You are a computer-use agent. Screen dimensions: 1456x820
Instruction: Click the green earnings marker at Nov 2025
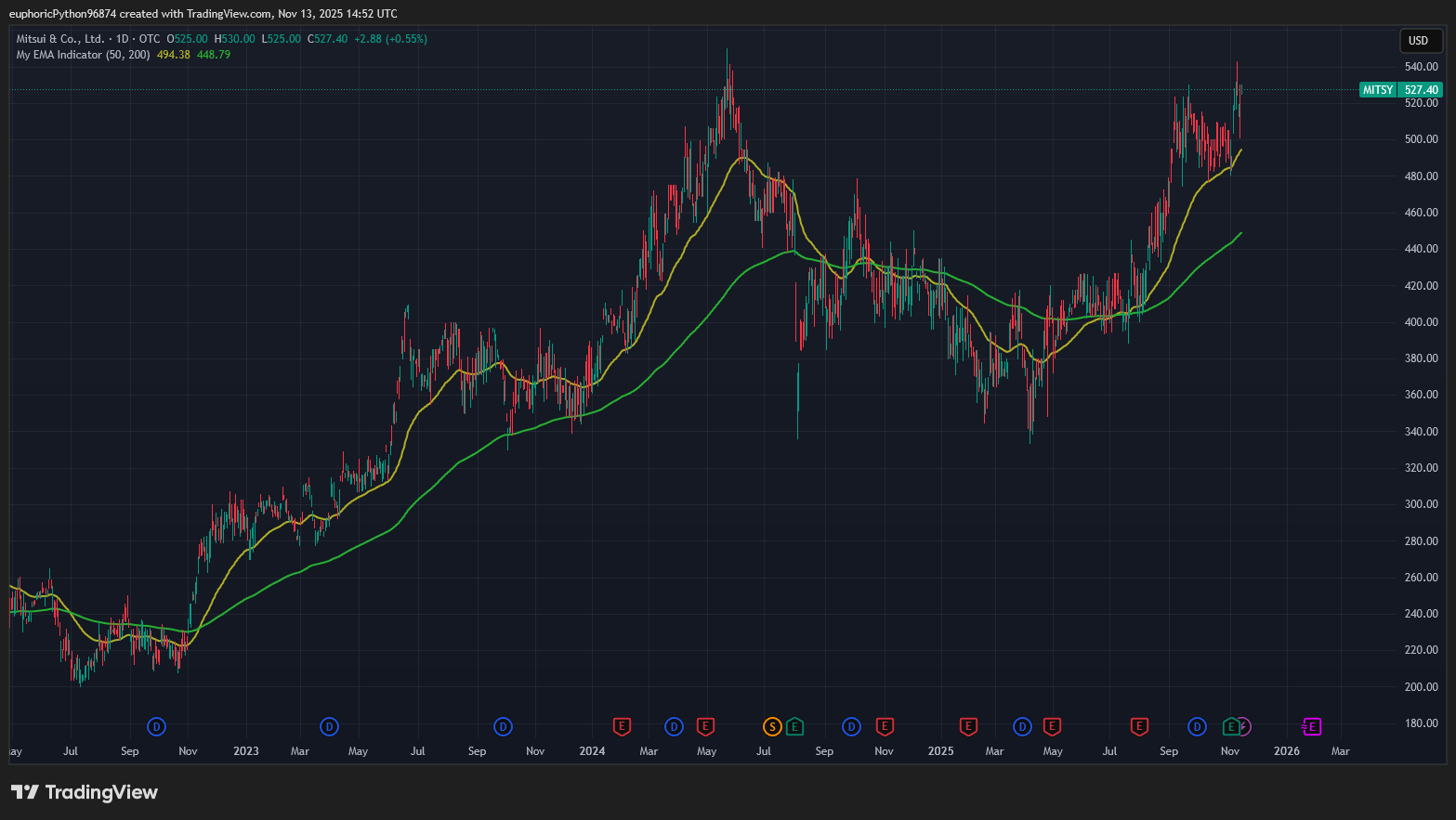click(1231, 726)
